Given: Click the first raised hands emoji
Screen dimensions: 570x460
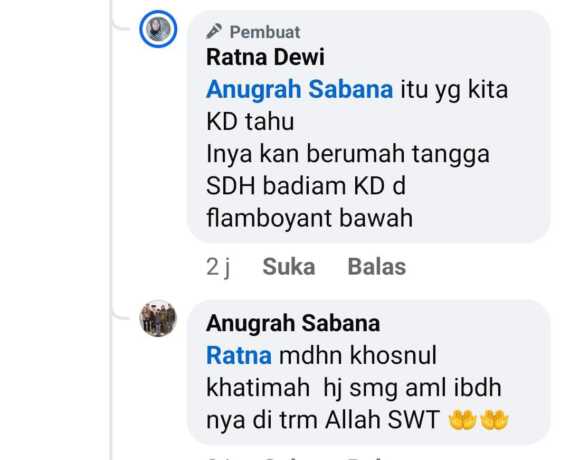Looking at the screenshot, I should pyautogui.click(x=462, y=420).
